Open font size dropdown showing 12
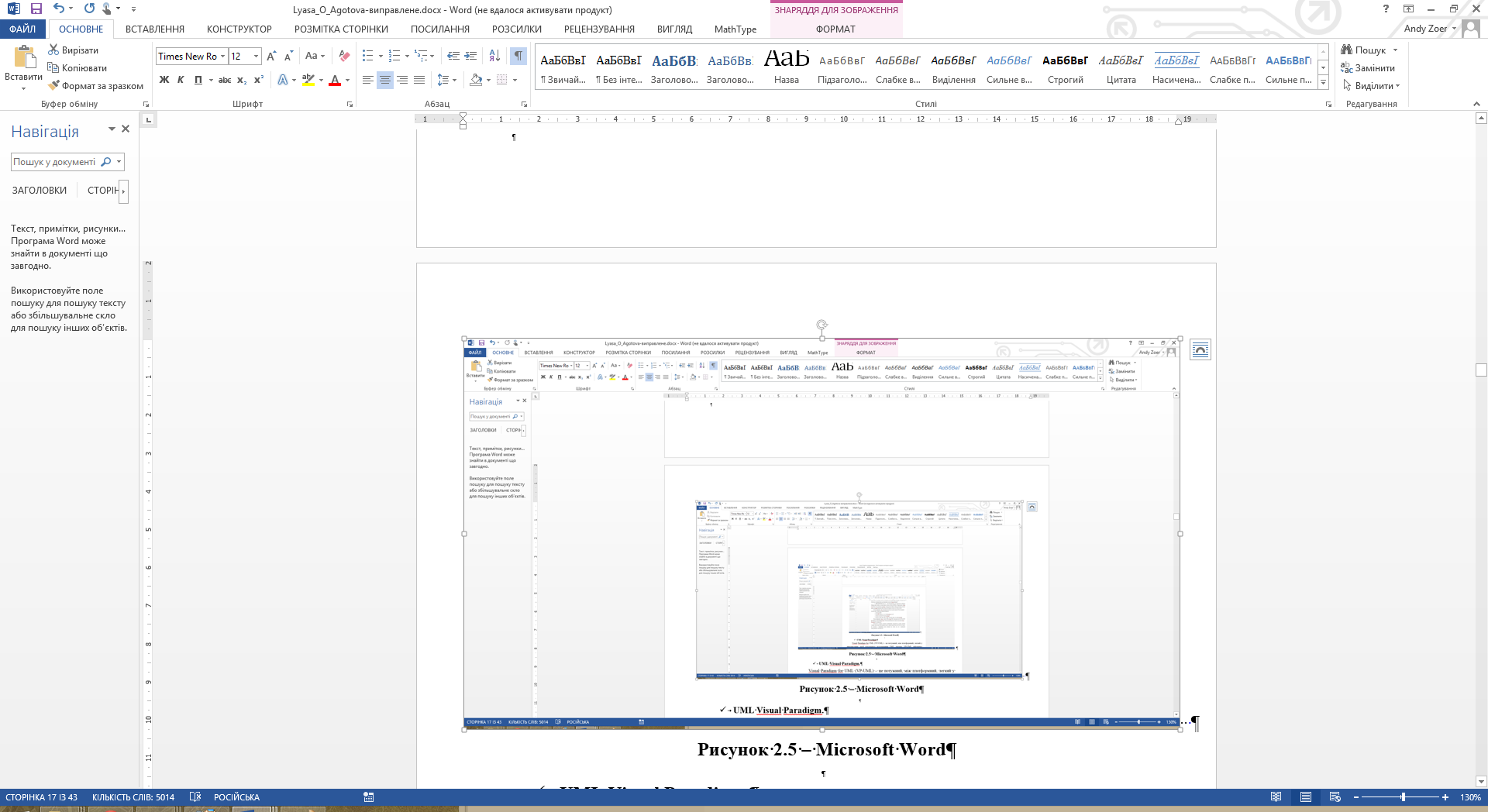Image resolution: width=1488 pixels, height=812 pixels. tap(257, 56)
